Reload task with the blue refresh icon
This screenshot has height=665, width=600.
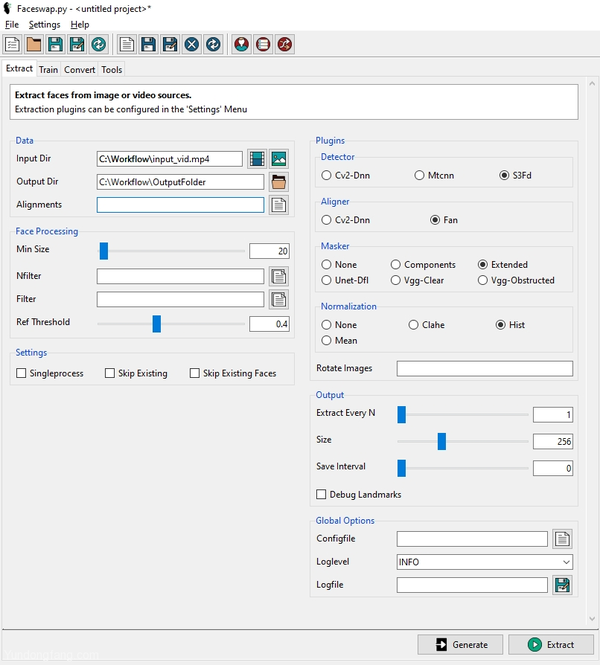(213, 44)
